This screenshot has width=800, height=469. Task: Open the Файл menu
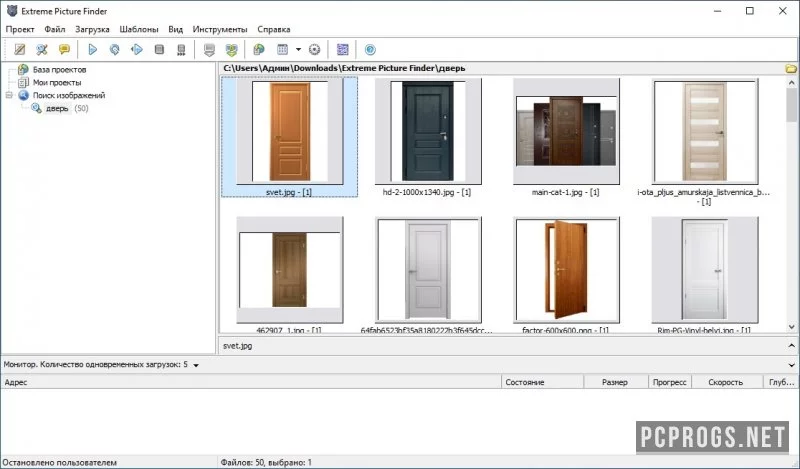point(55,29)
